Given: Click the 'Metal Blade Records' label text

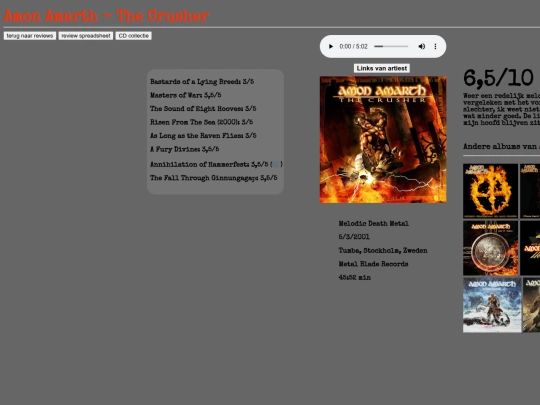Looking at the screenshot, I should [373, 264].
